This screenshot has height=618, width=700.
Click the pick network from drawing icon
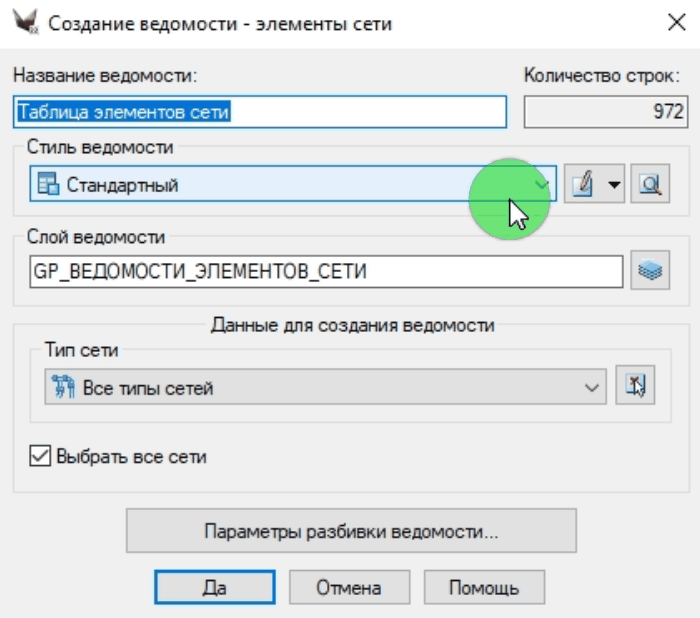634,387
